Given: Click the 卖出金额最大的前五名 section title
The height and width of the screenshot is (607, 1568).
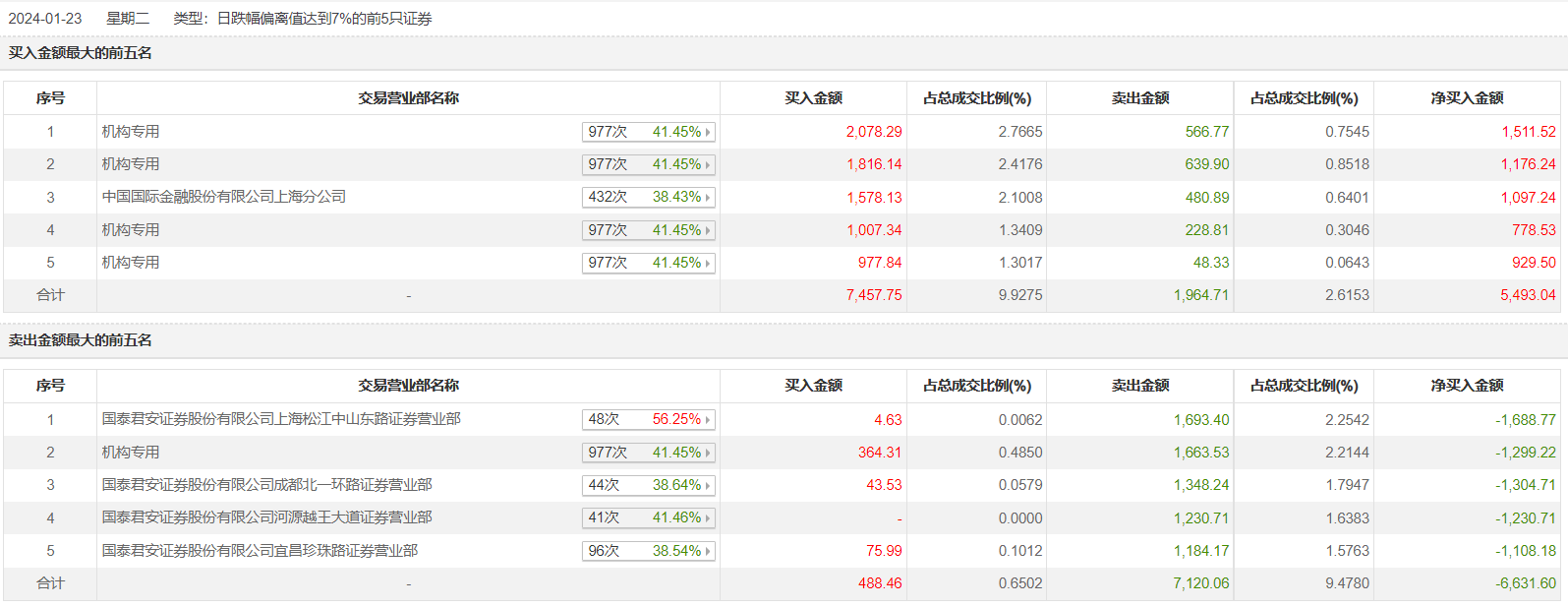Looking at the screenshot, I should [x=81, y=340].
